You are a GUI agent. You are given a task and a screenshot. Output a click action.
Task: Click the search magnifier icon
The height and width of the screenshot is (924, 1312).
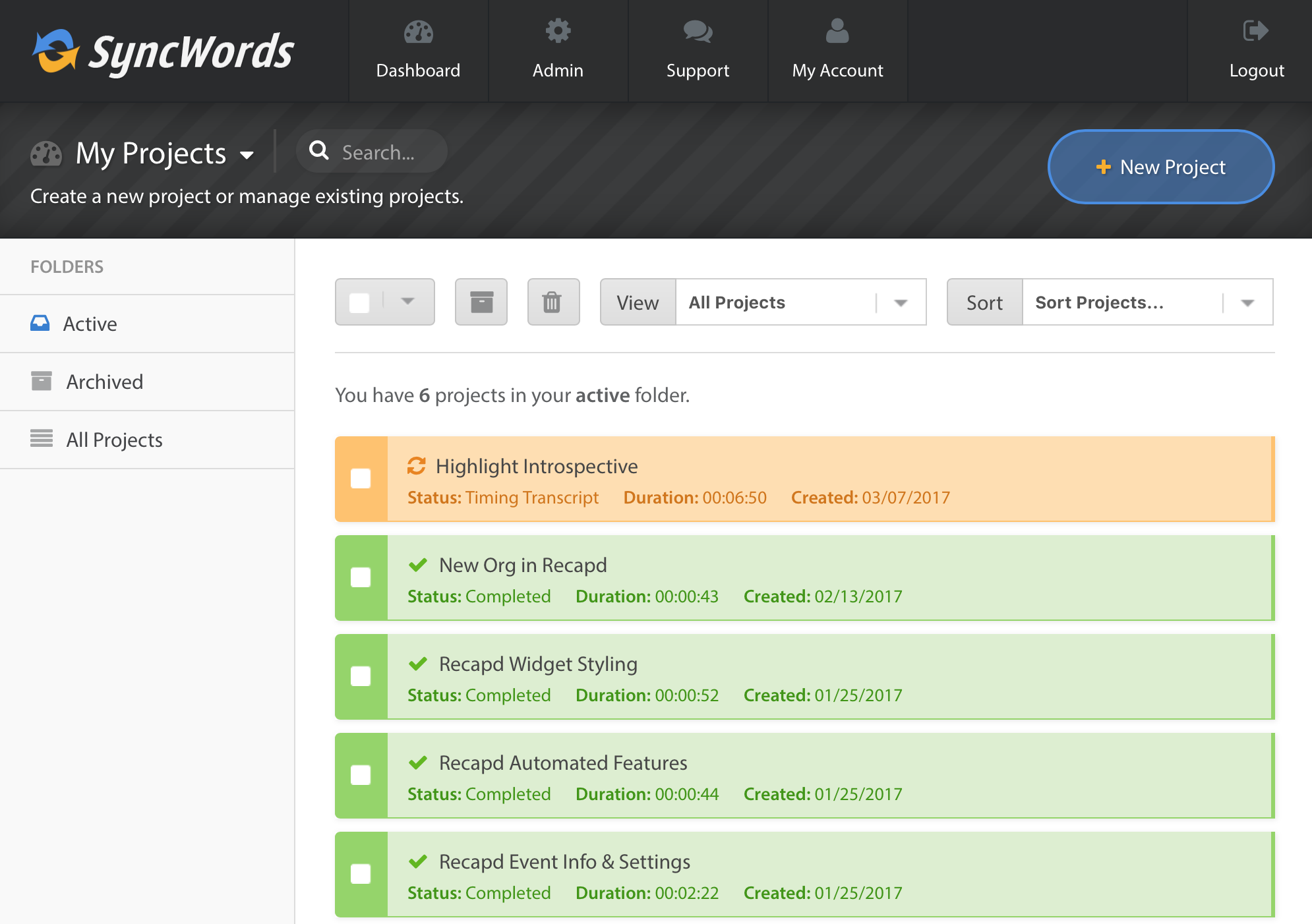[x=319, y=150]
